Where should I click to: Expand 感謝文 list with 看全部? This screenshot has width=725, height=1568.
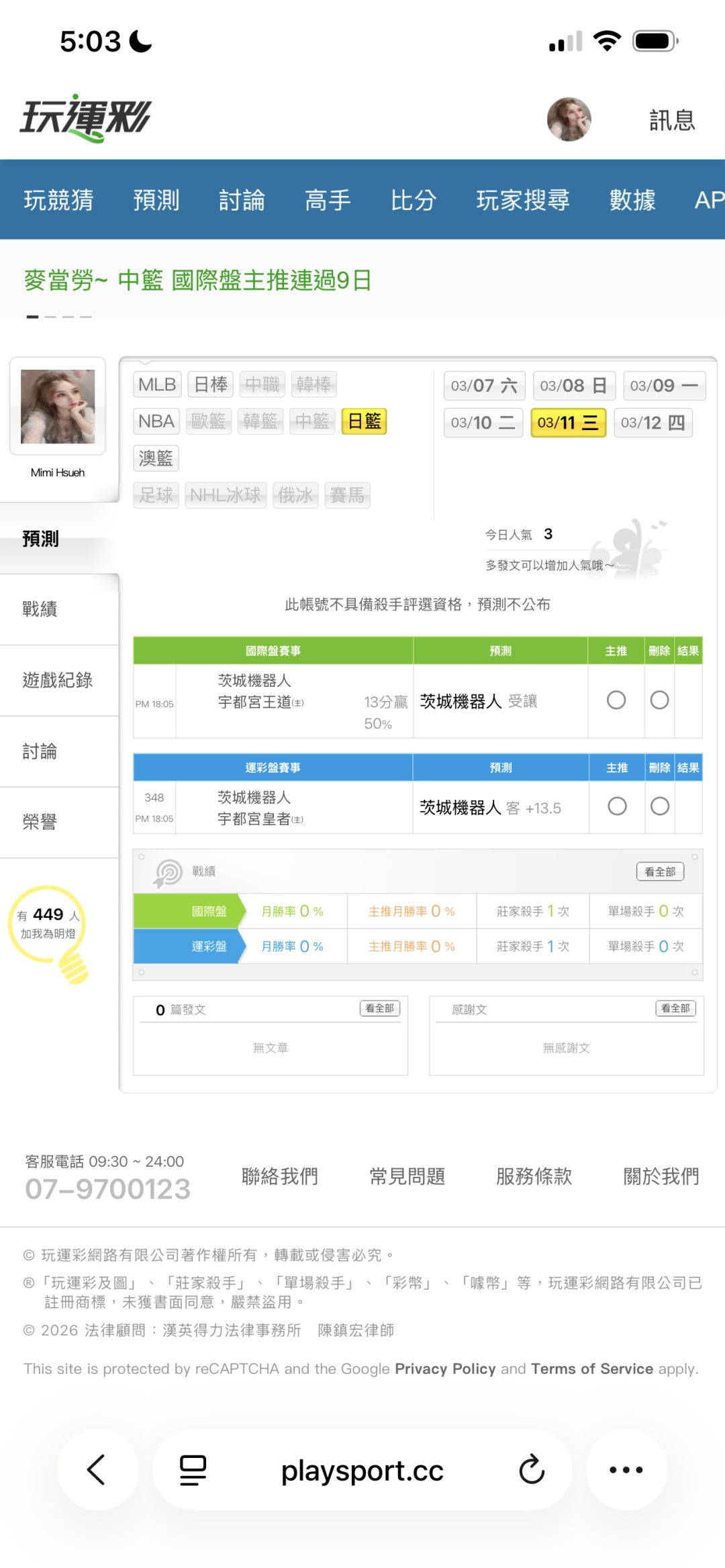[x=675, y=1008]
